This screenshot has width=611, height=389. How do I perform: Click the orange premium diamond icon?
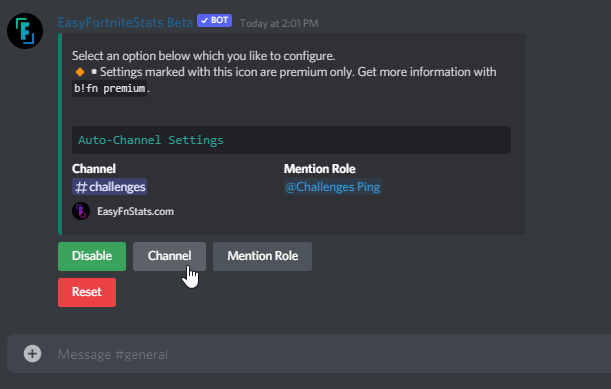coord(79,72)
